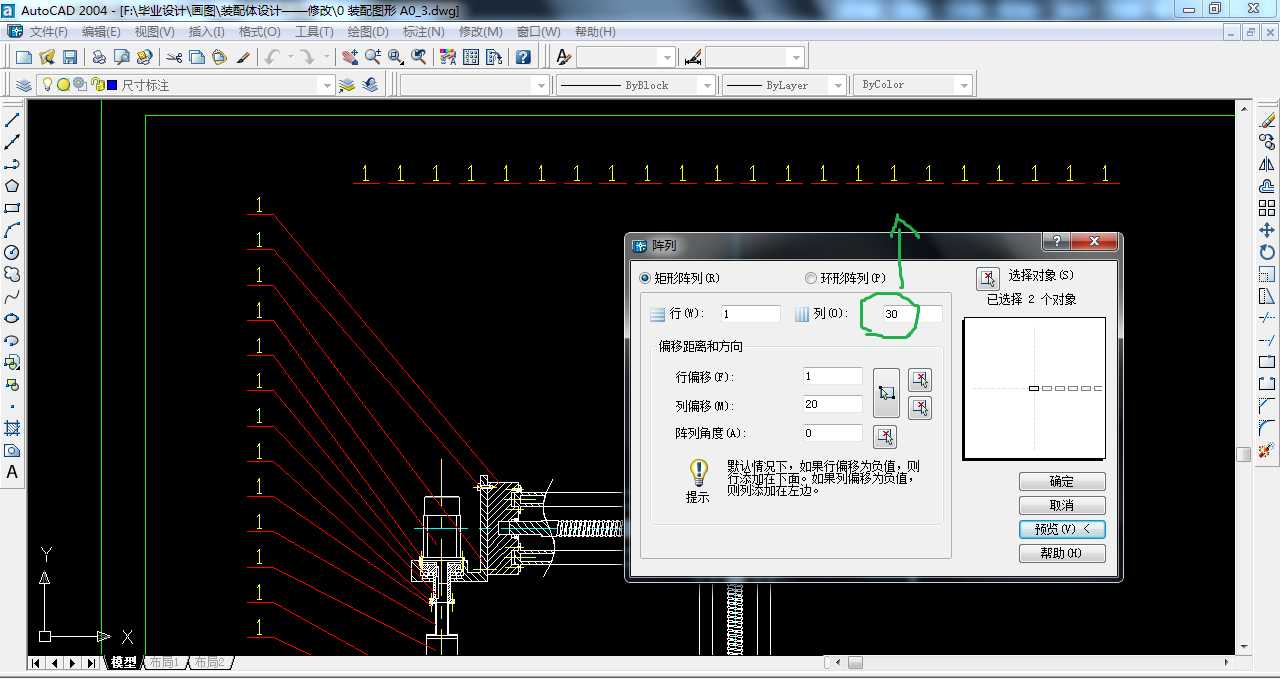Screen dimensions: 1280x679
Task: Open the 修改(M) menu
Action: tap(480, 32)
